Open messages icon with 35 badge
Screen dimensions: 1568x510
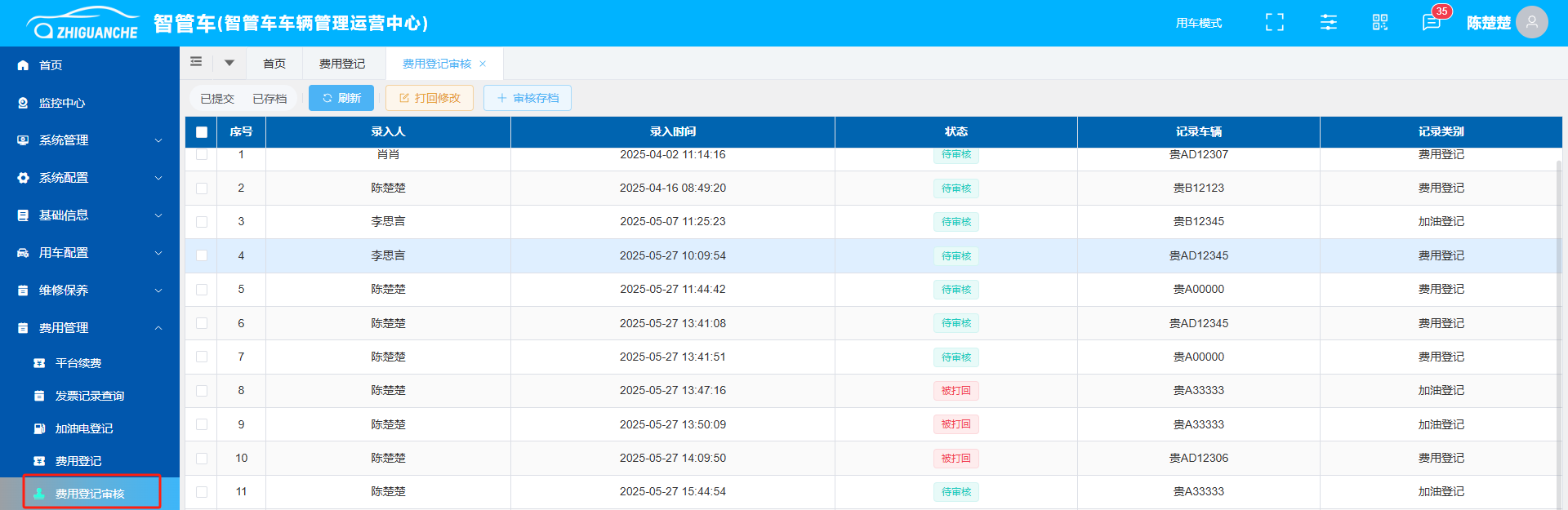pyautogui.click(x=1431, y=23)
